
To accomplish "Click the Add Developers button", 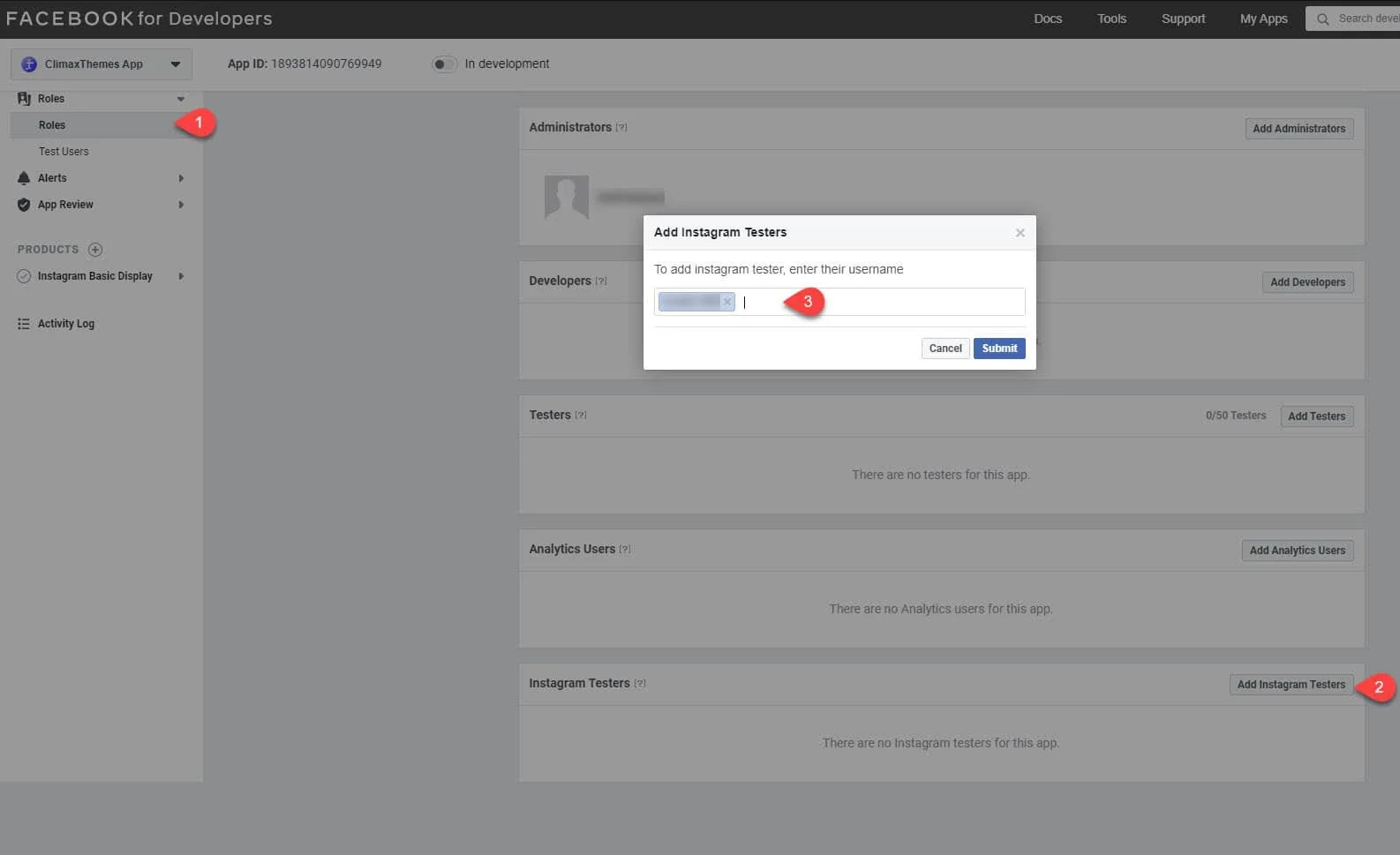I will [x=1307, y=282].
